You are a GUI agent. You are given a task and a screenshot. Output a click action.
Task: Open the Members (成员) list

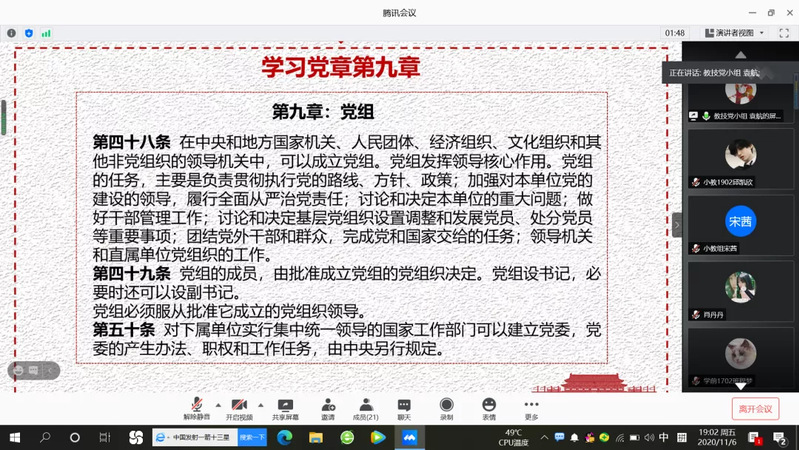pyautogui.click(x=365, y=407)
